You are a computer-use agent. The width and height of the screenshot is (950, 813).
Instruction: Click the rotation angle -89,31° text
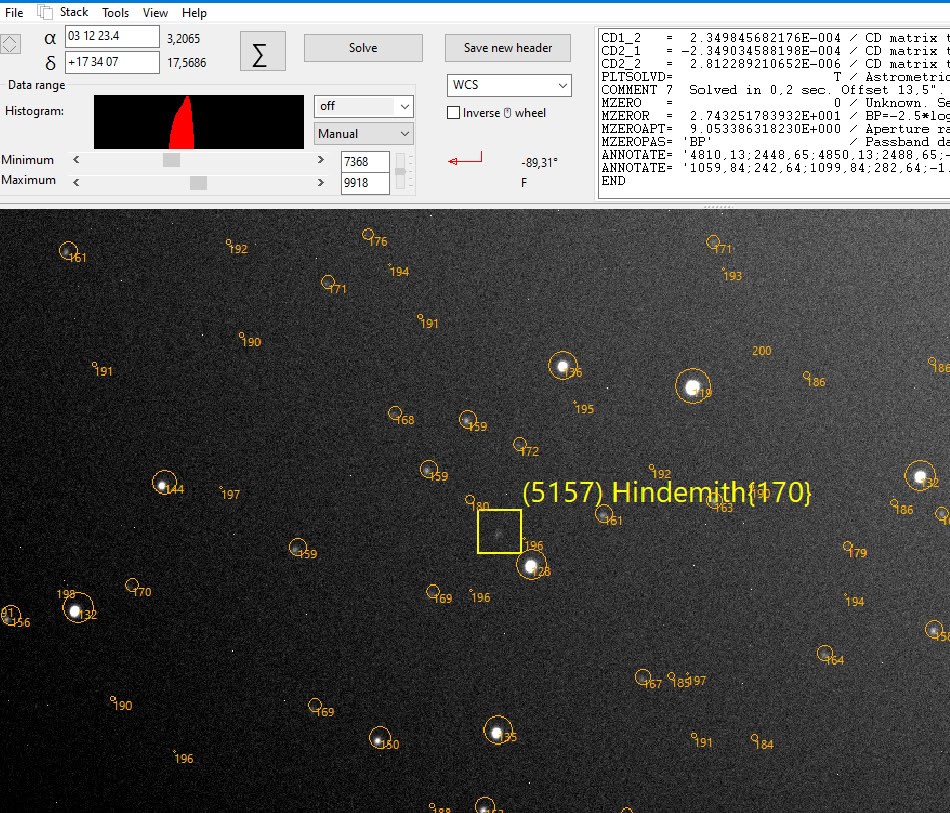pos(539,162)
